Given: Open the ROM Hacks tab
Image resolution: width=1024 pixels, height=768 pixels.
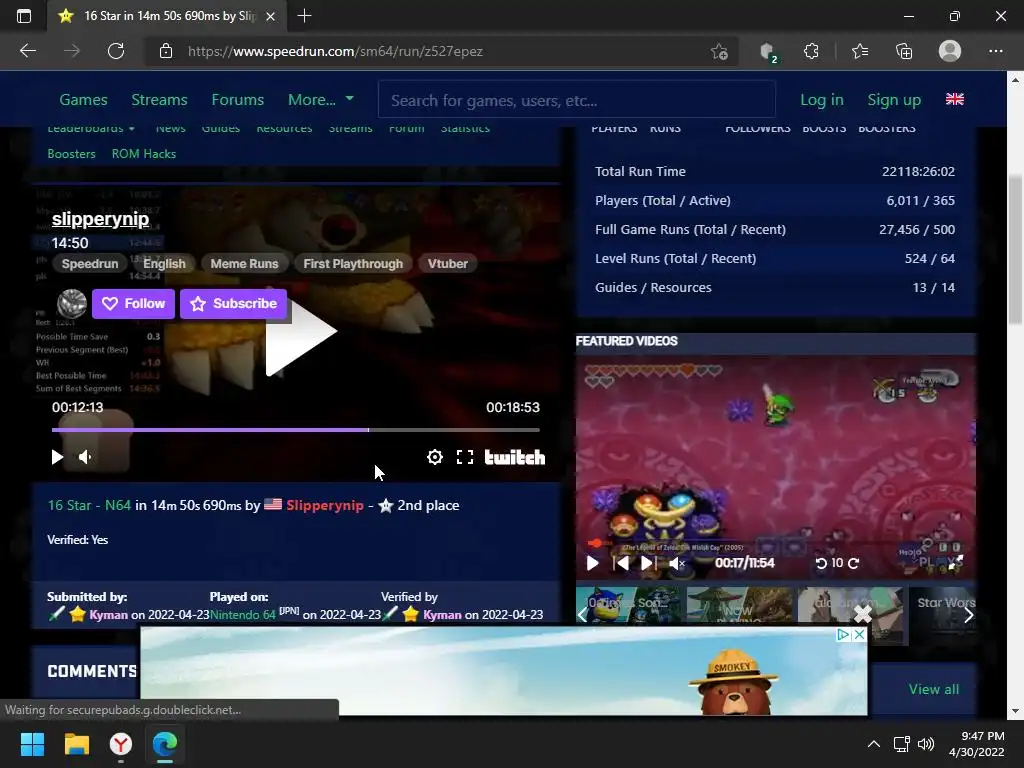Looking at the screenshot, I should [144, 154].
